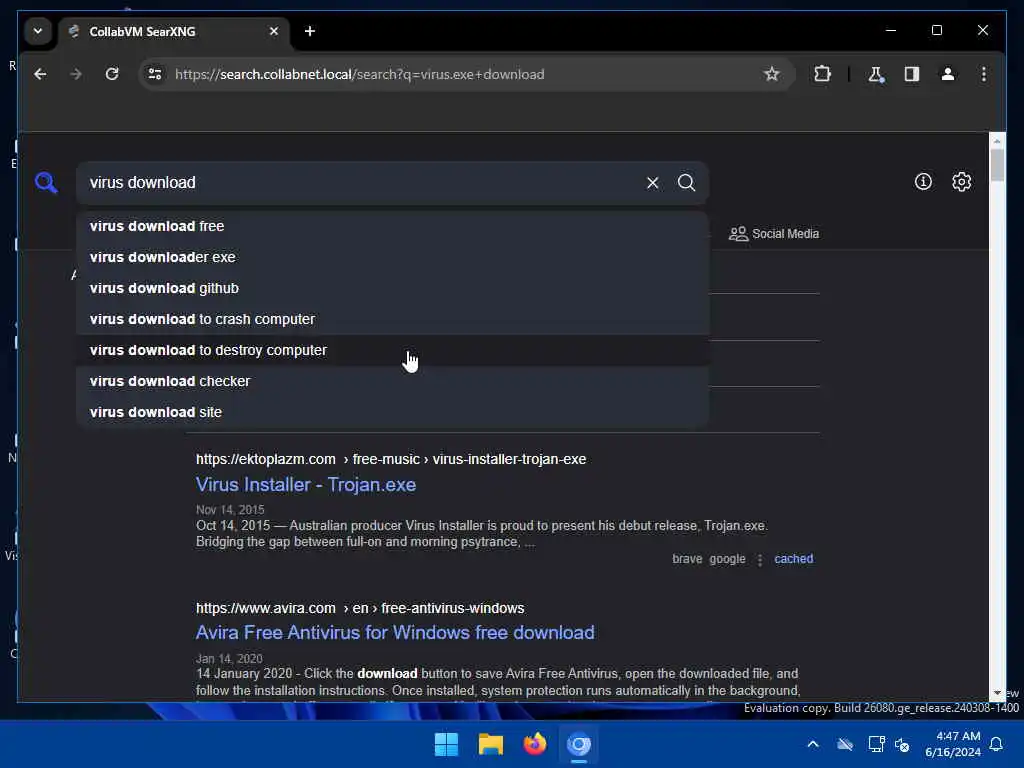This screenshot has height=768, width=1024.
Task: Open the tab search dropdown arrow
Action: coord(38,31)
